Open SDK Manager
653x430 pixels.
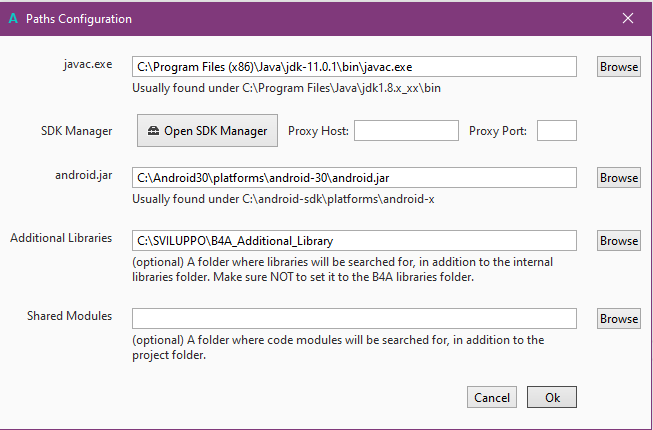click(207, 131)
